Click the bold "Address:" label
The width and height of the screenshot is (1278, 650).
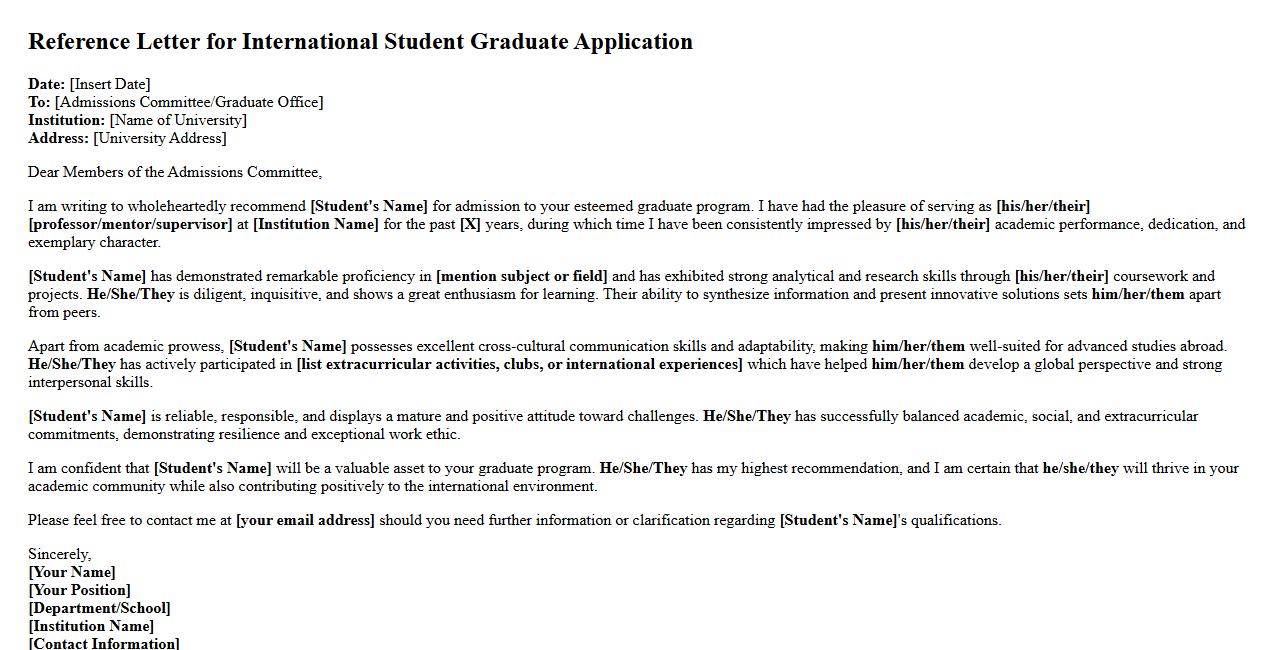(58, 138)
